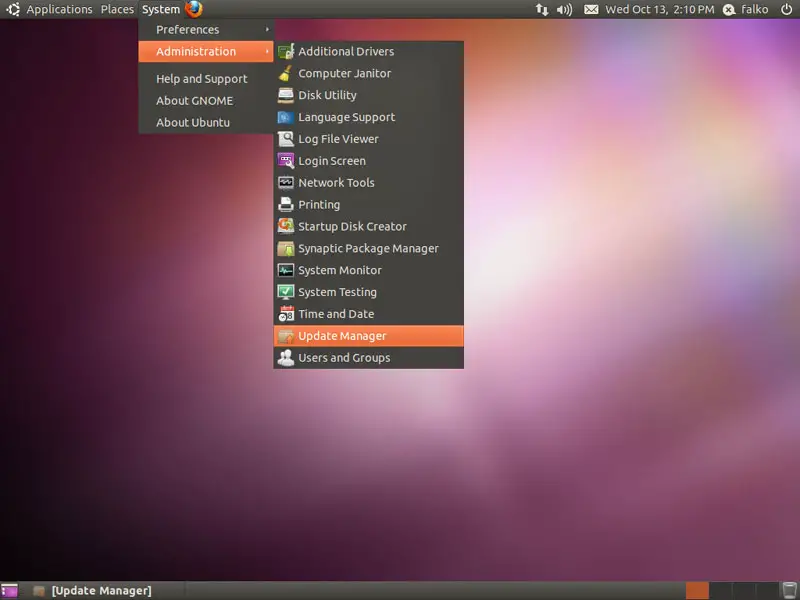Click the chat status icon beside falko
The image size is (800, 600).
(x=729, y=10)
